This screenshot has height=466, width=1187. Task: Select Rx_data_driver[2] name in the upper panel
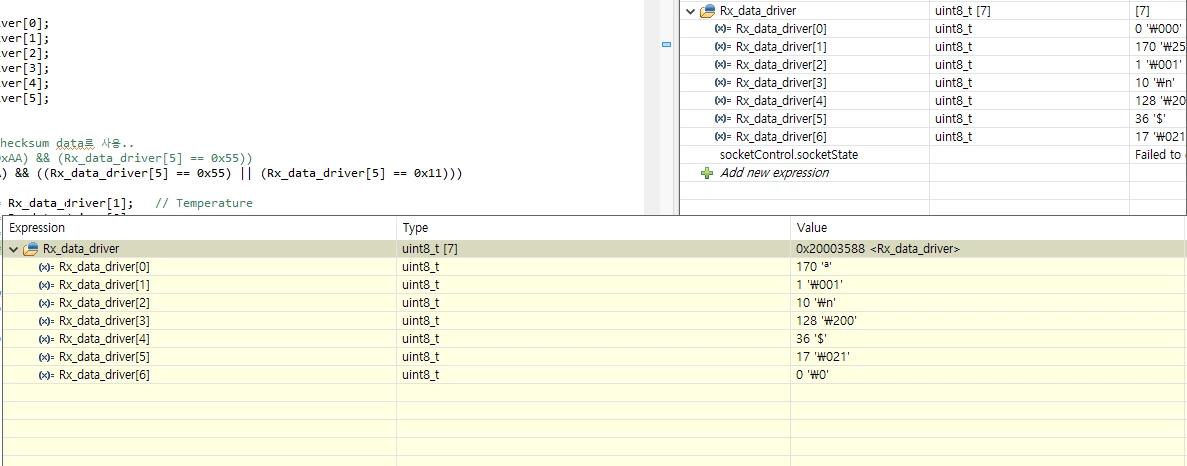781,65
